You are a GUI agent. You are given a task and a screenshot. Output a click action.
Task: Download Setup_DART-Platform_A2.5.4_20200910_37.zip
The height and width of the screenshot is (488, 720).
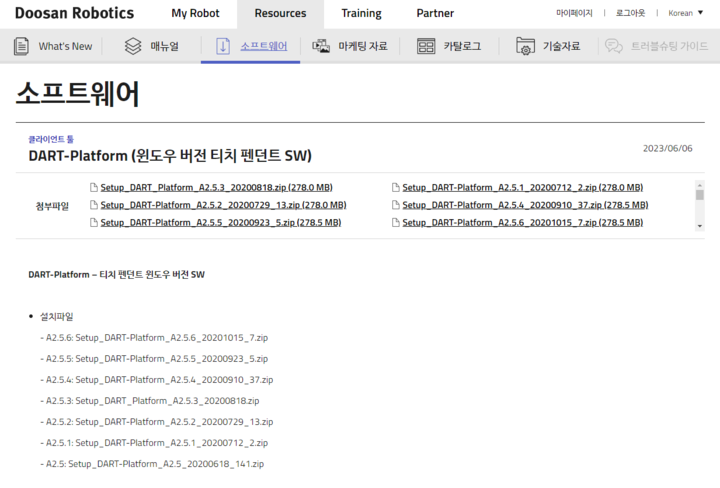525,205
